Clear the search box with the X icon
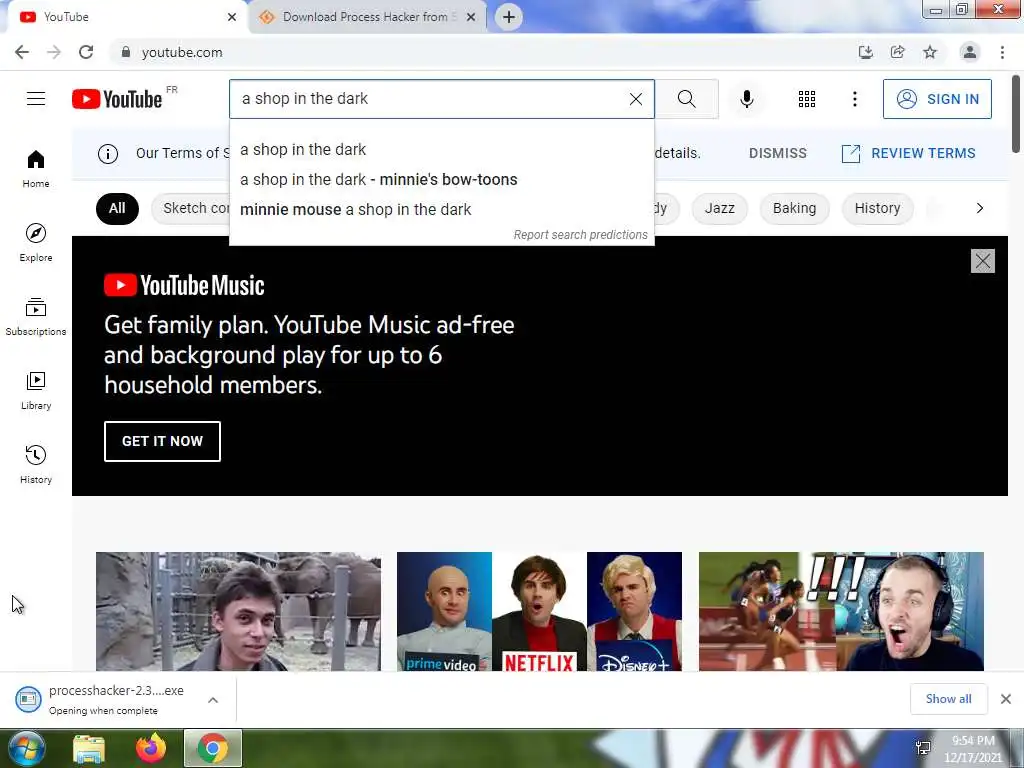 pos(635,99)
